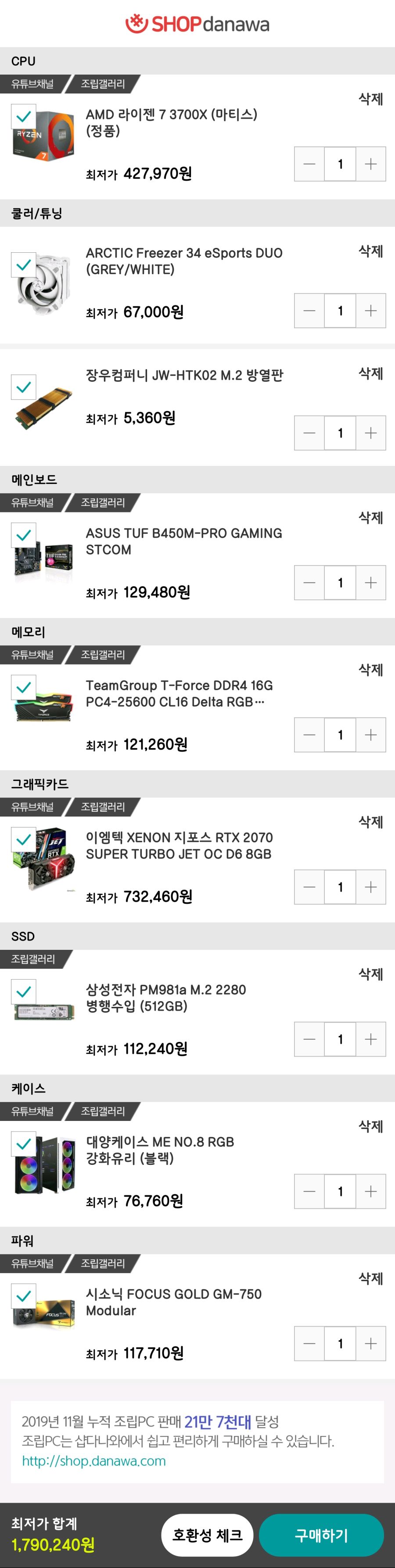Image resolution: width=395 pixels, height=1568 pixels.
Task: Open 유튜브채널 tab under CPU section
Action: (33, 84)
